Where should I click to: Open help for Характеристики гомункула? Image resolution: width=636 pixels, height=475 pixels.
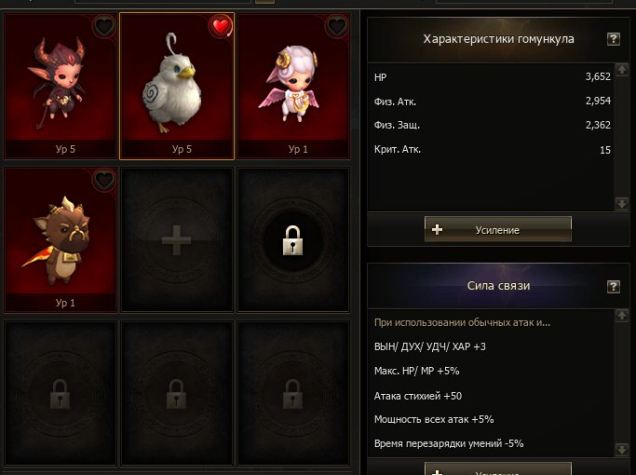point(613,39)
